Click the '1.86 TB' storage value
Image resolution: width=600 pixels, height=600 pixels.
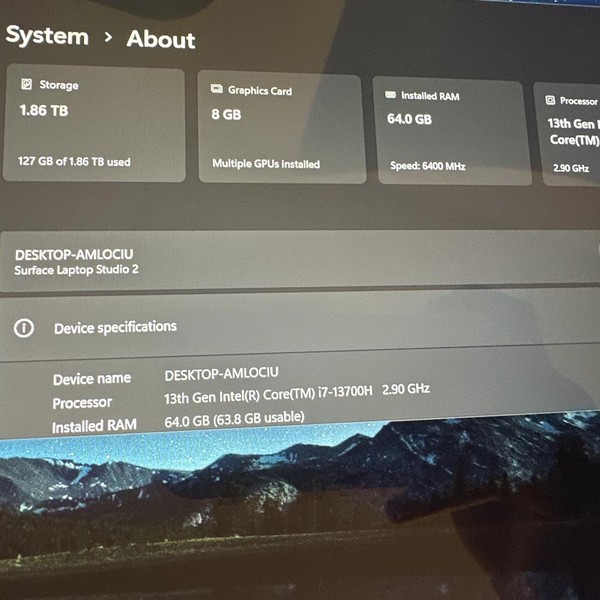pos(44,110)
